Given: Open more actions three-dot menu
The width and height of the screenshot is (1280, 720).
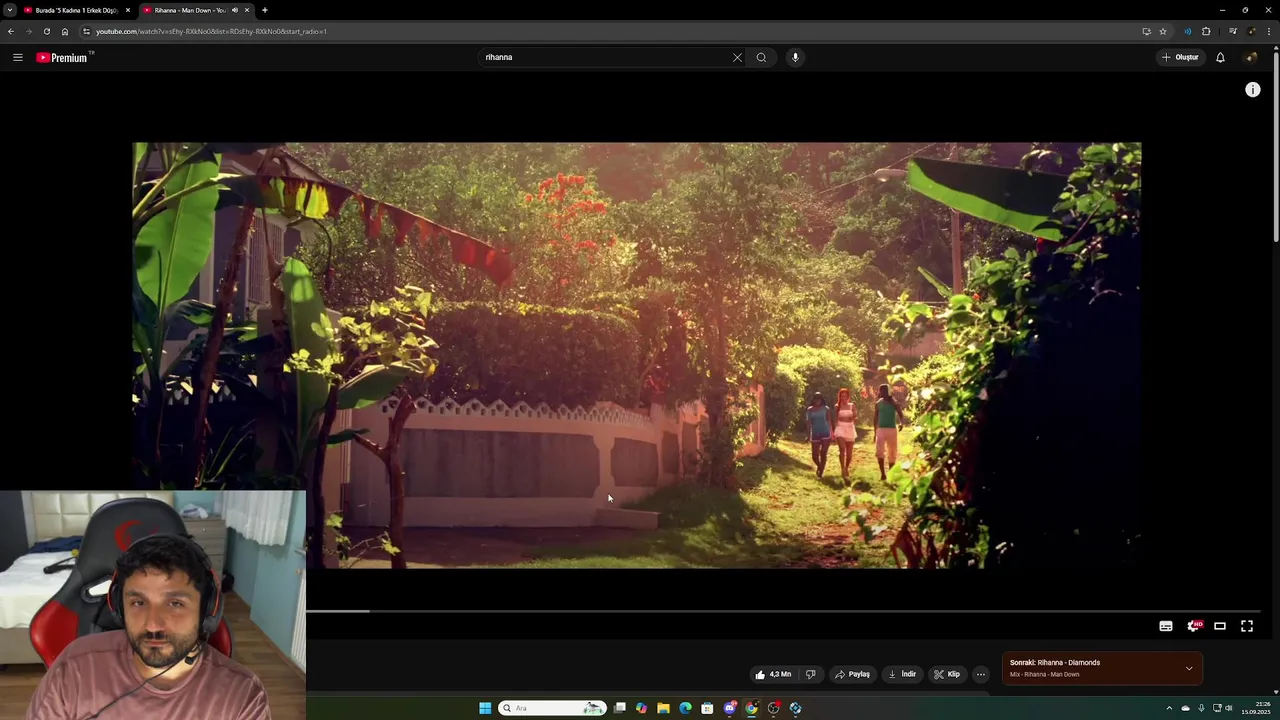Looking at the screenshot, I should (981, 674).
